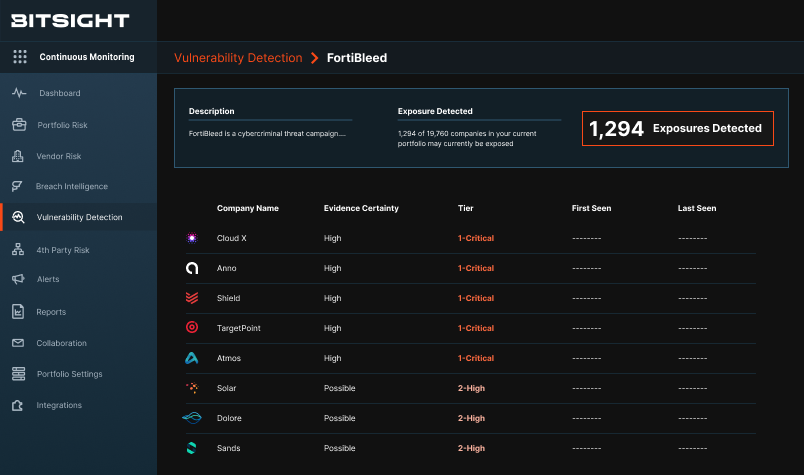Click 1-Critical tier for TargetPoint
The width and height of the screenshot is (804, 475).
click(x=476, y=328)
